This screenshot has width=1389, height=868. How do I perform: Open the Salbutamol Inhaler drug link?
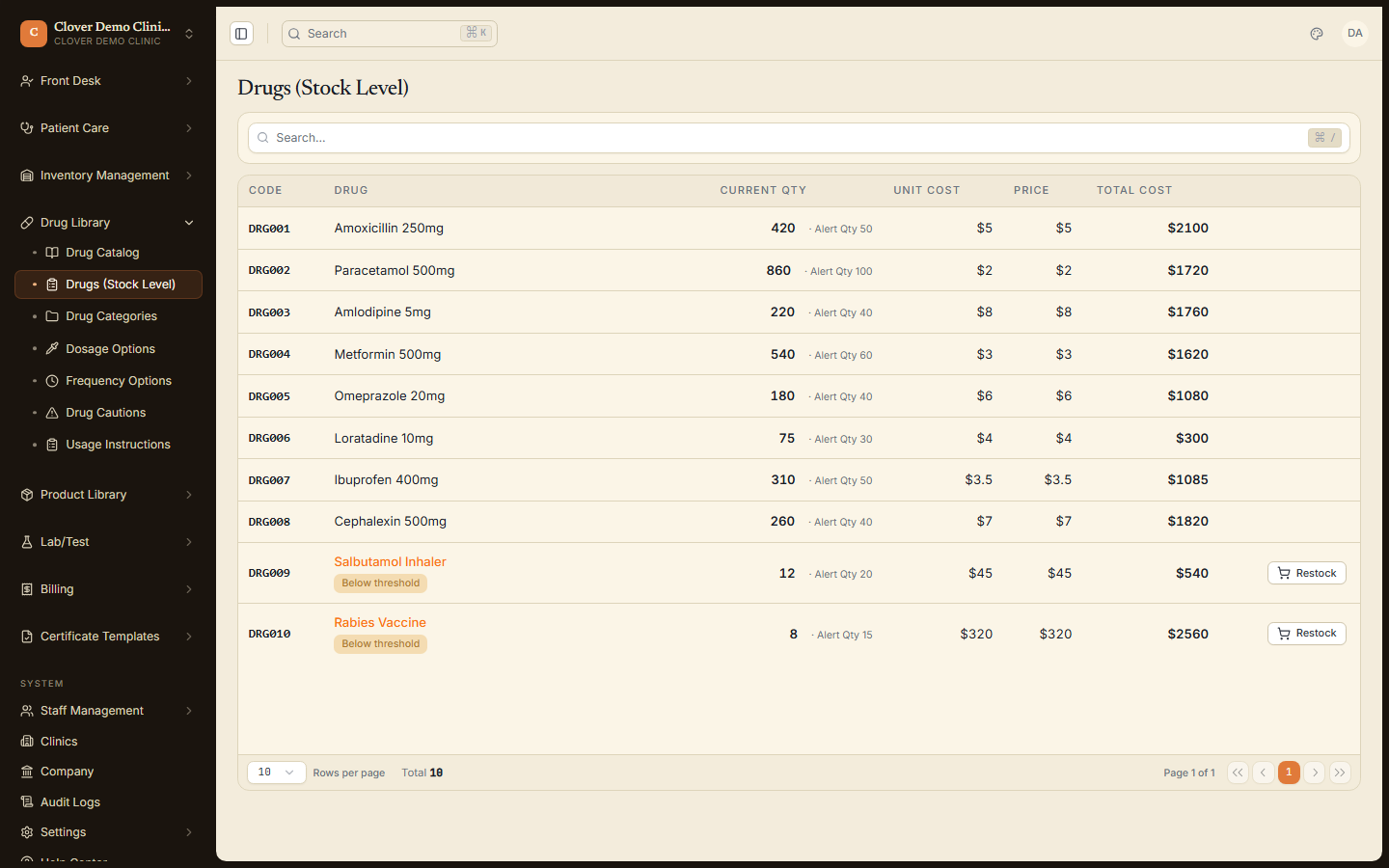pos(390,561)
